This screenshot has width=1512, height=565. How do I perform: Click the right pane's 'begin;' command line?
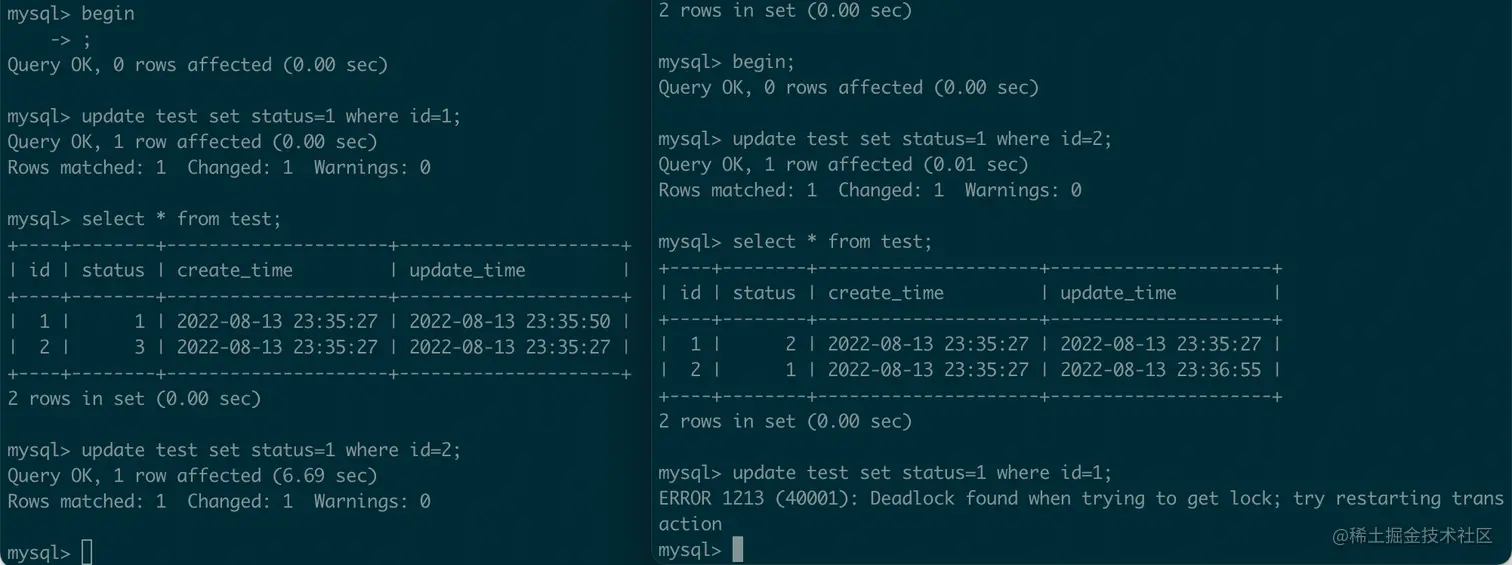[727, 62]
